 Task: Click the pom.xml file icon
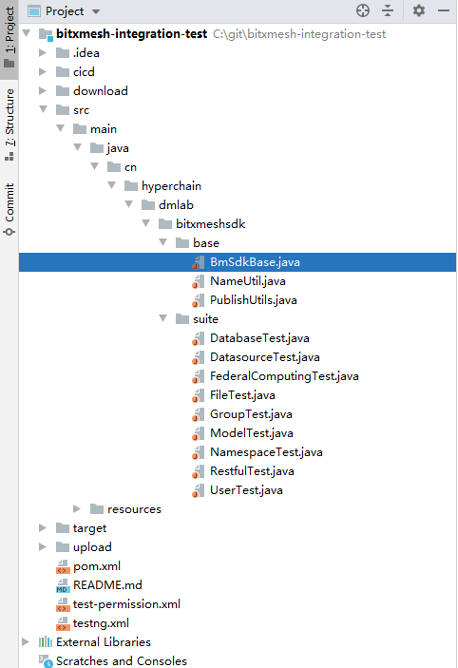[63, 566]
